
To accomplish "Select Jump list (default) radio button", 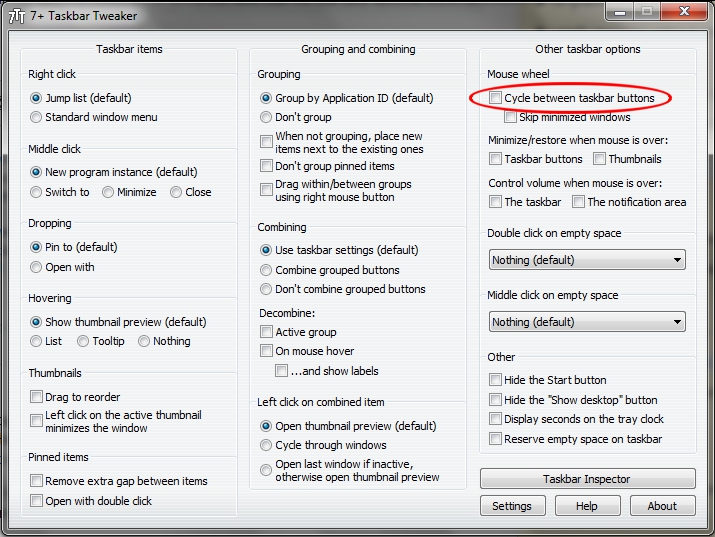I will 36,98.
